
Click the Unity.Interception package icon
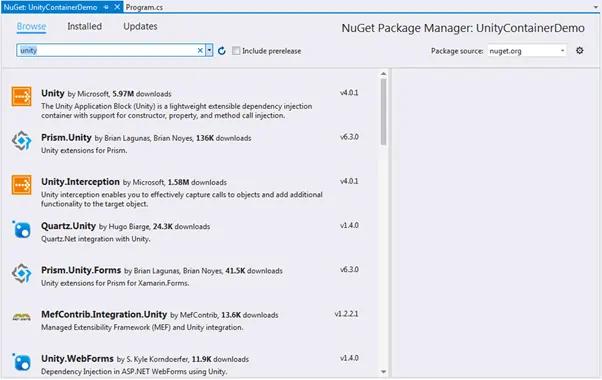(x=22, y=185)
